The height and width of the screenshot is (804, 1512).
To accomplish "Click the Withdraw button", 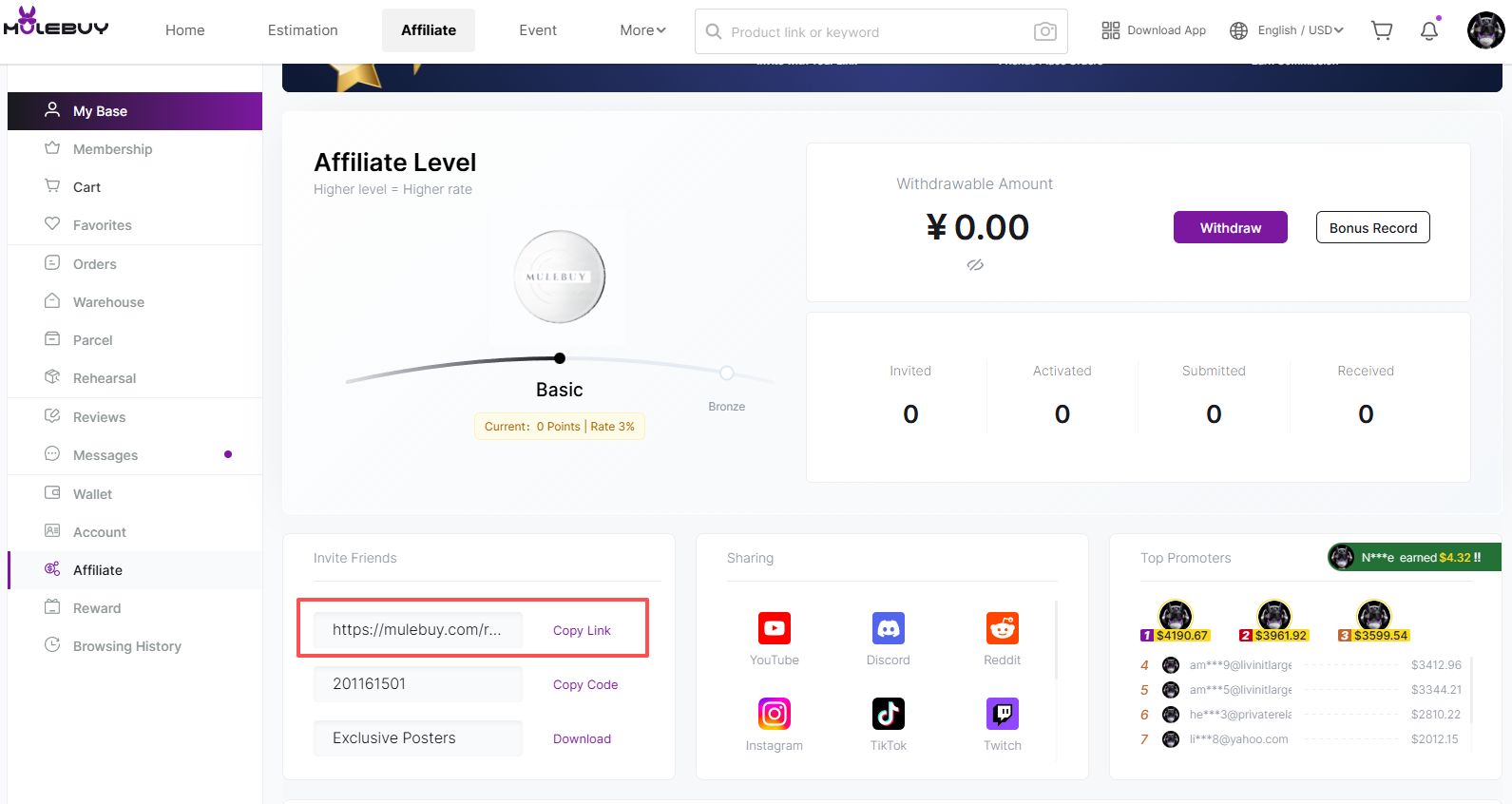I will [1231, 227].
